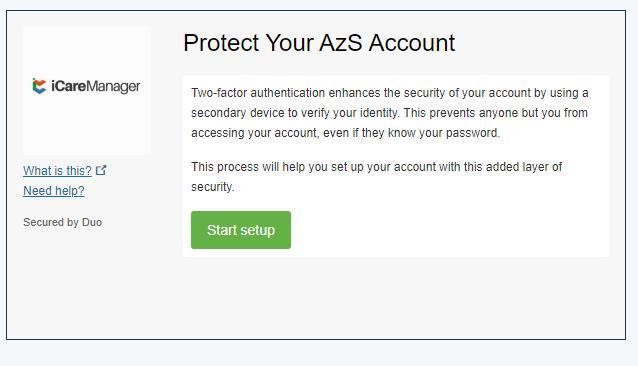The width and height of the screenshot is (638, 366).
Task: Click the 'This process will help you' paragraph
Action: (376, 176)
